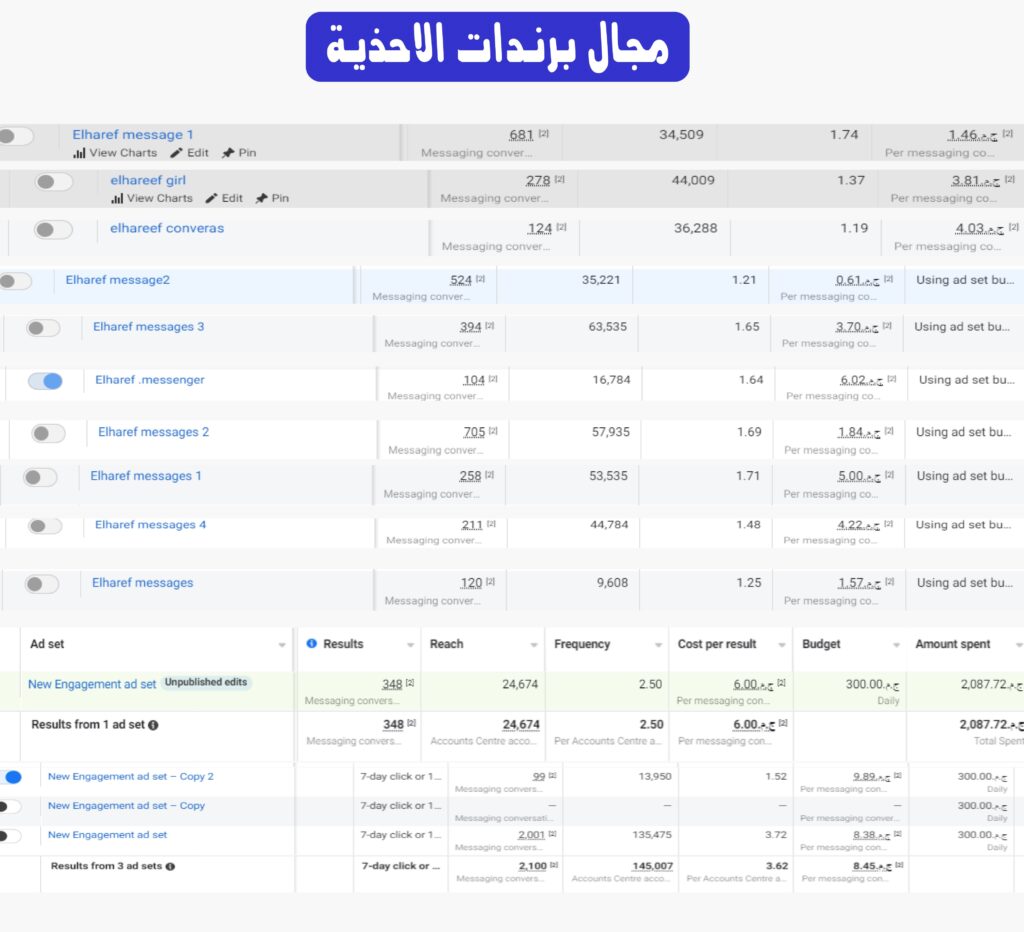Image resolution: width=1024 pixels, height=932 pixels.
Task: Click the Unpublished edits badge
Action: click(x=207, y=683)
